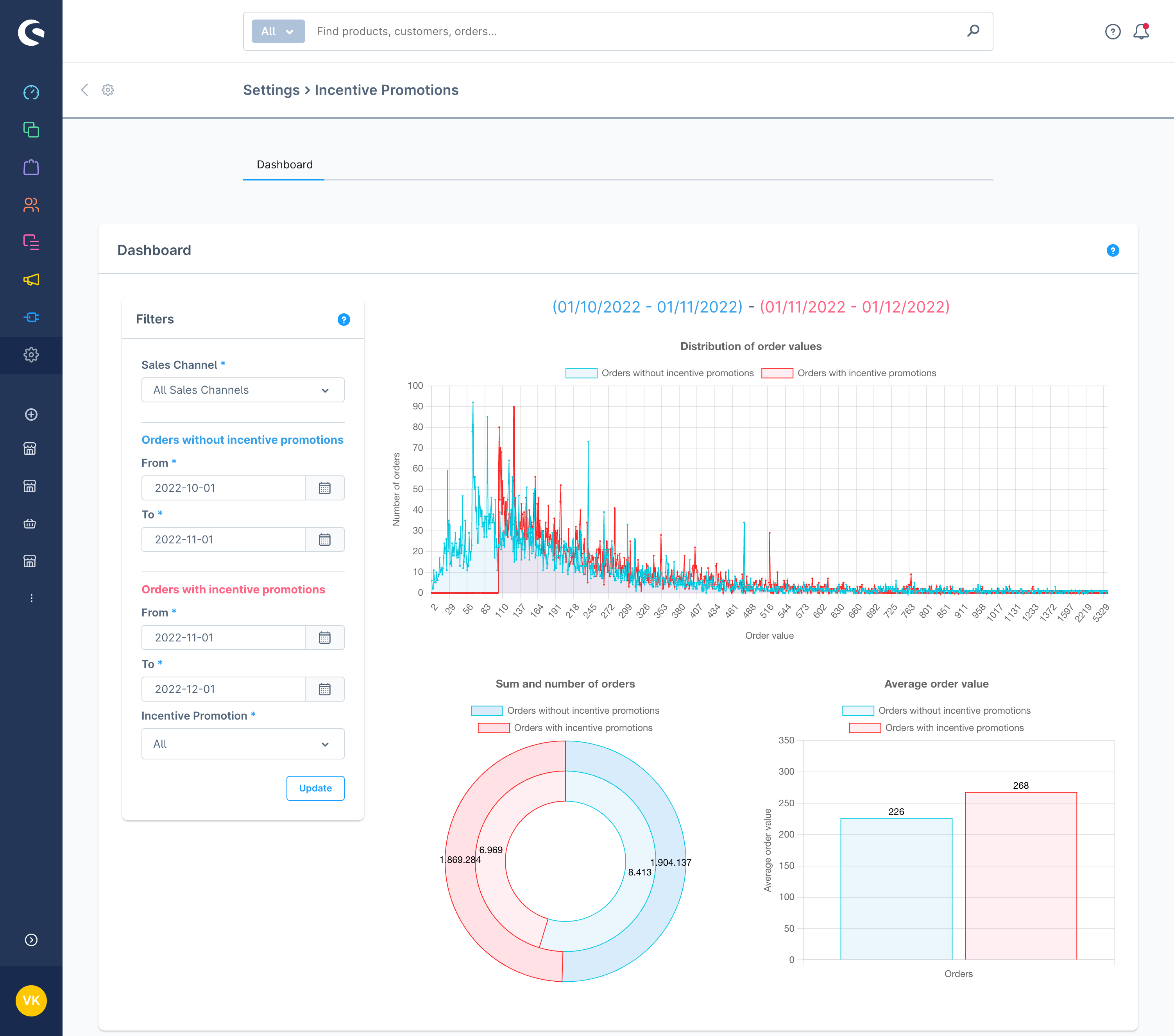Screen dimensions: 1174x1036
Task: Click the Shopware logo
Action: [31, 32]
